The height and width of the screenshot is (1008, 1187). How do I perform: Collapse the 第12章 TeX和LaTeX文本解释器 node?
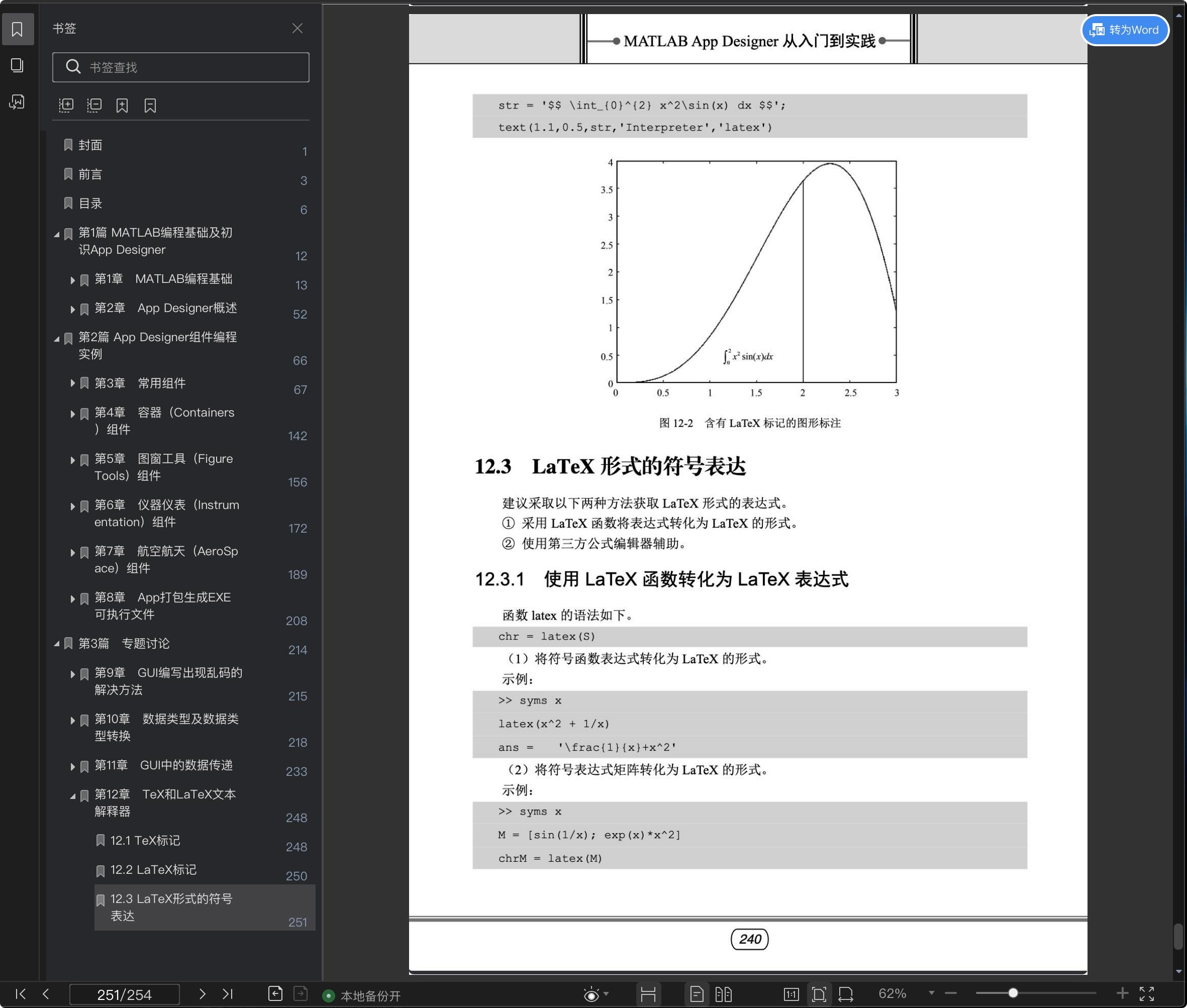[73, 795]
